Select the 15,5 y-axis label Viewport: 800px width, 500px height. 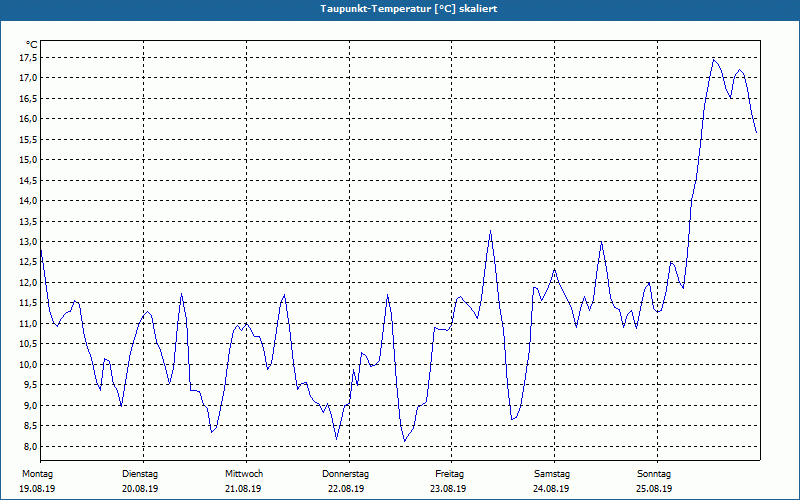(29, 139)
